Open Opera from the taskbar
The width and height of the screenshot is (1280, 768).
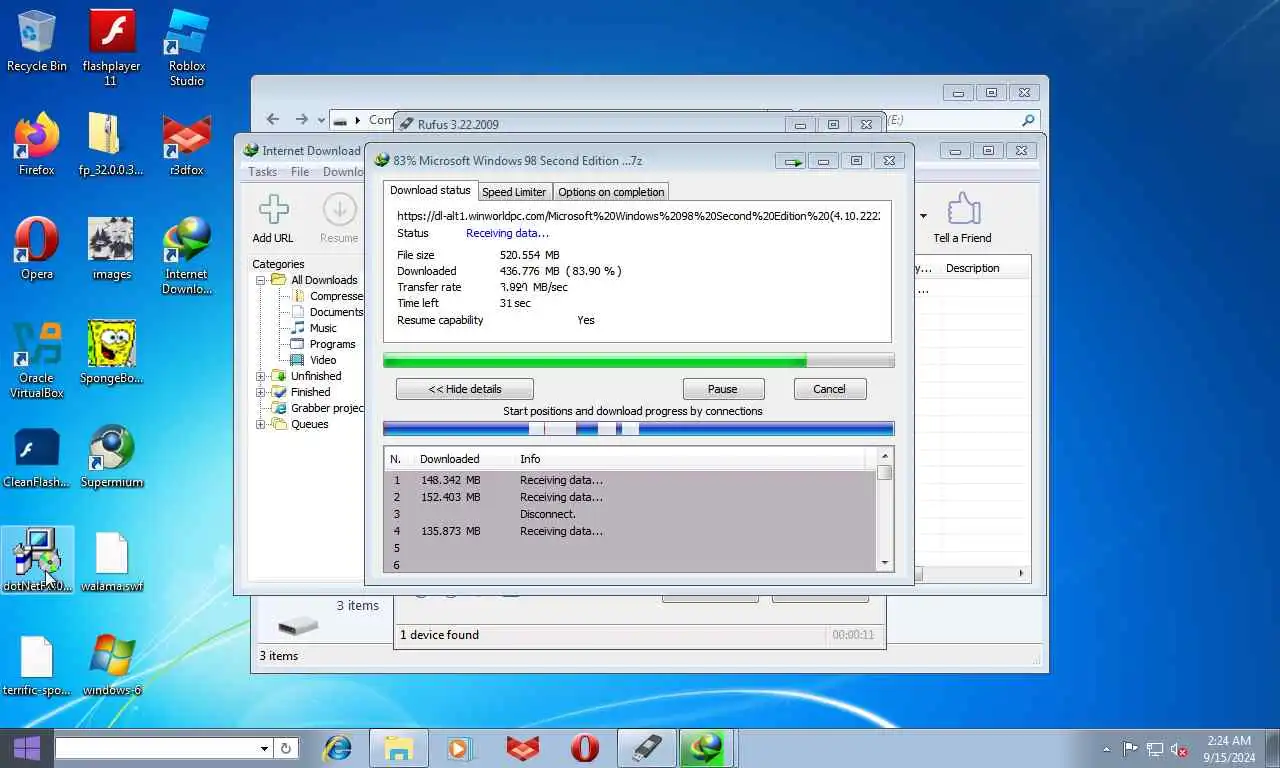click(585, 748)
